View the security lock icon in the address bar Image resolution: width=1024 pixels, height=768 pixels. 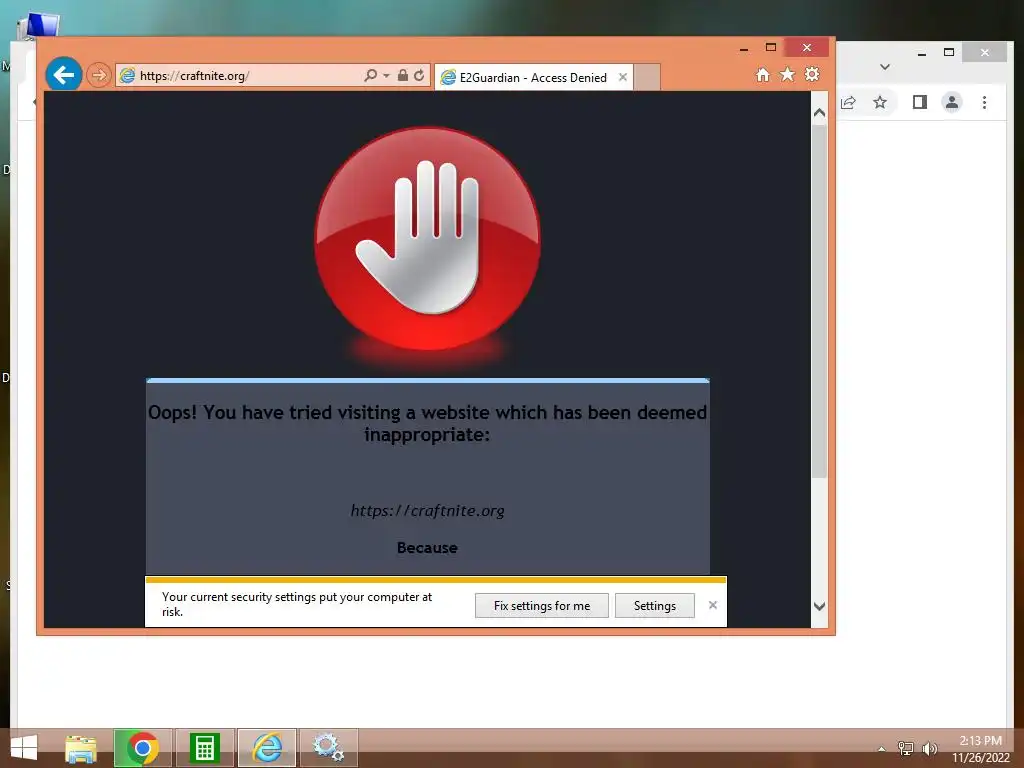tap(403, 75)
